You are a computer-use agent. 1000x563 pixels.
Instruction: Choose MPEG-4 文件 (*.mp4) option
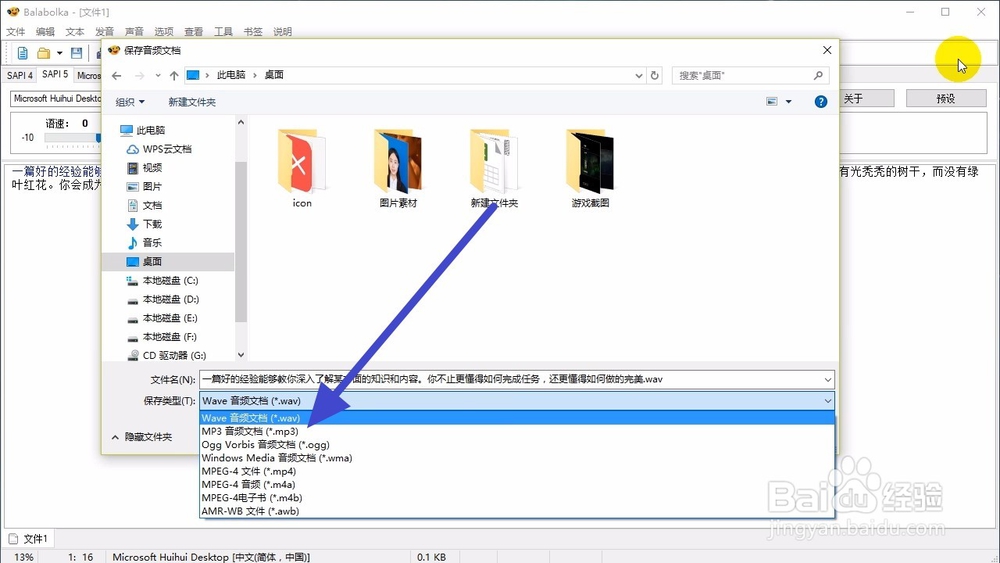(x=517, y=471)
